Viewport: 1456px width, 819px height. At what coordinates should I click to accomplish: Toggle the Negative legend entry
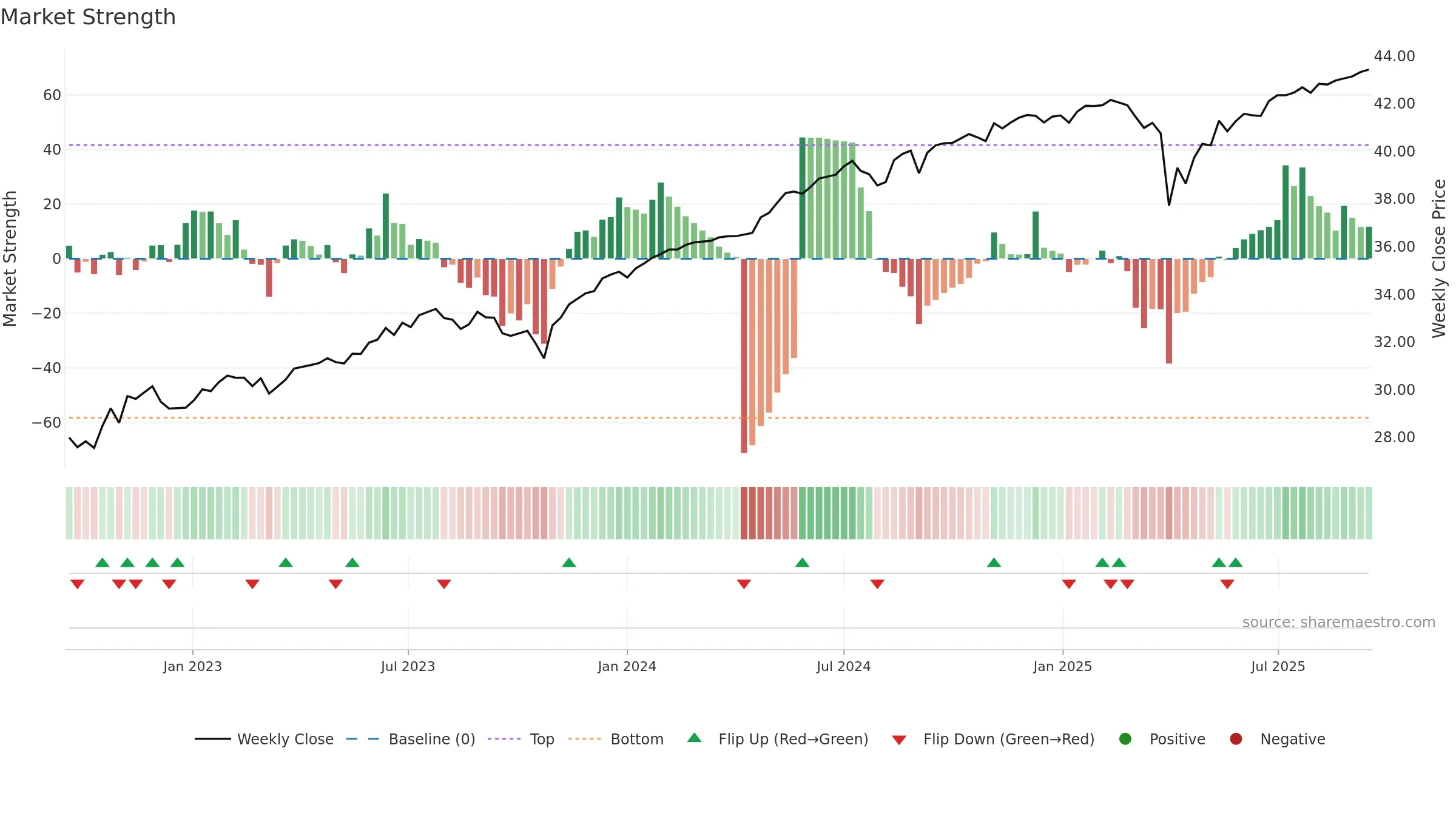tap(1277, 739)
